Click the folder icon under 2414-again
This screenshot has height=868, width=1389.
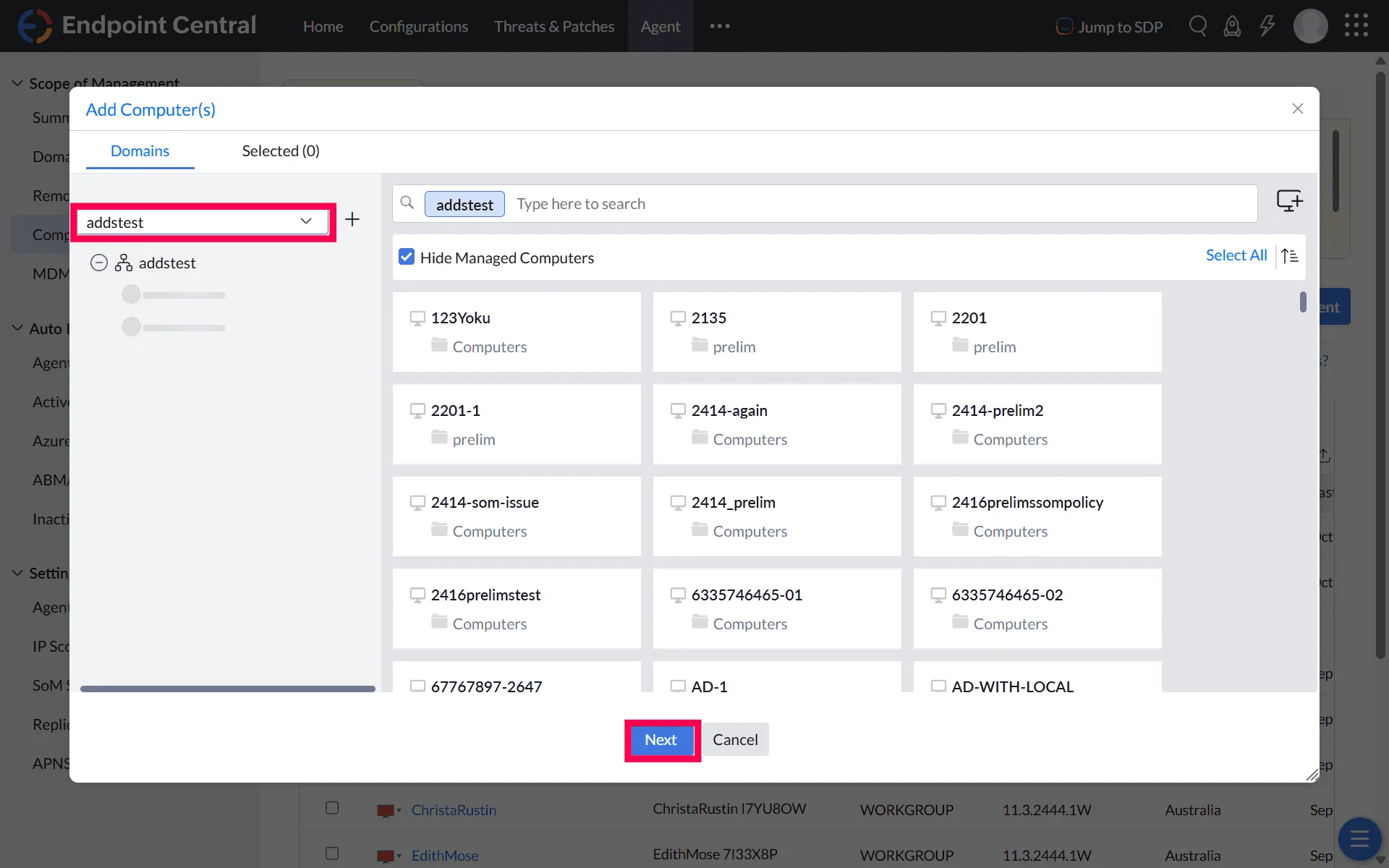coord(700,437)
